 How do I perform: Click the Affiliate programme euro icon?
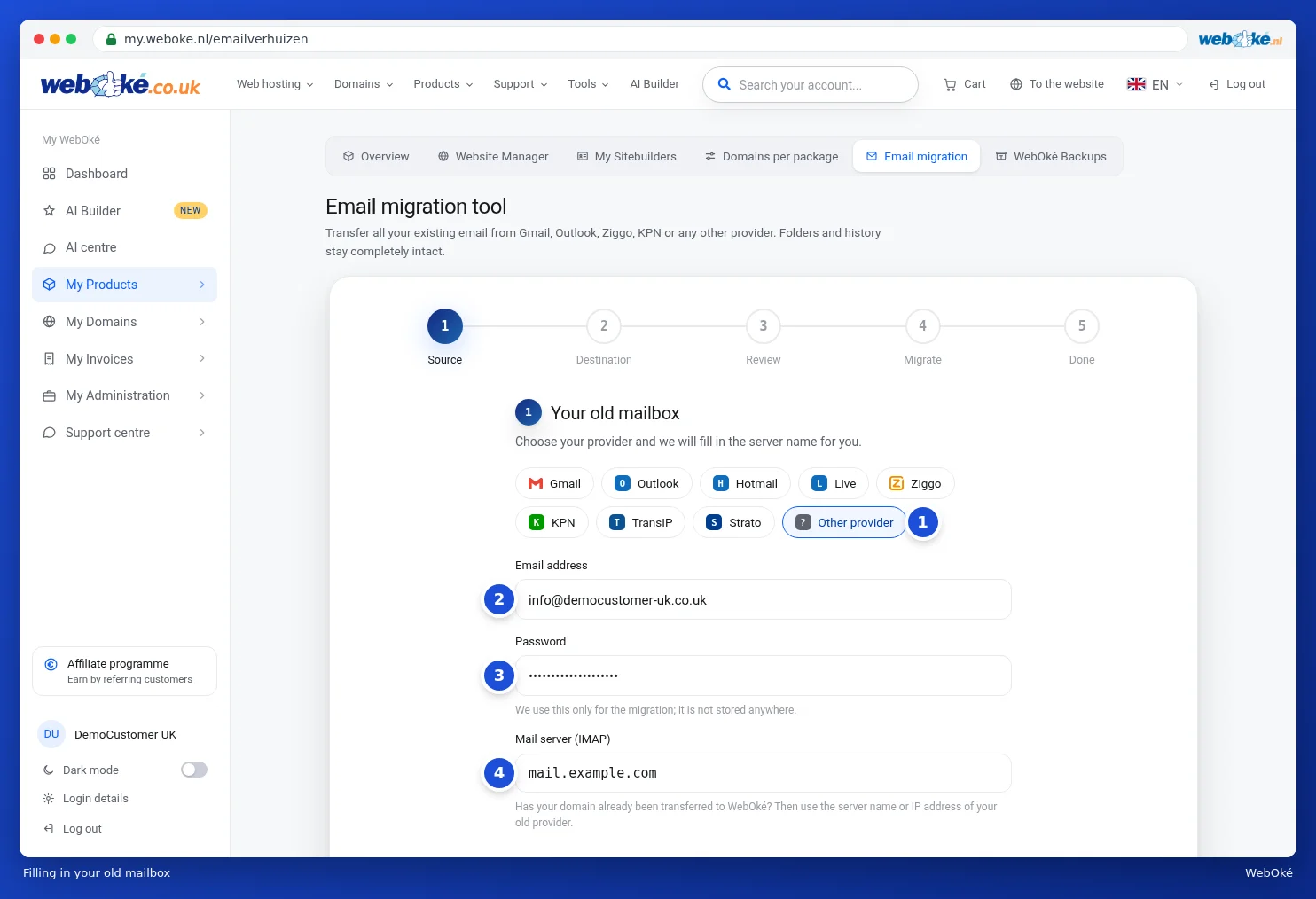tap(51, 664)
